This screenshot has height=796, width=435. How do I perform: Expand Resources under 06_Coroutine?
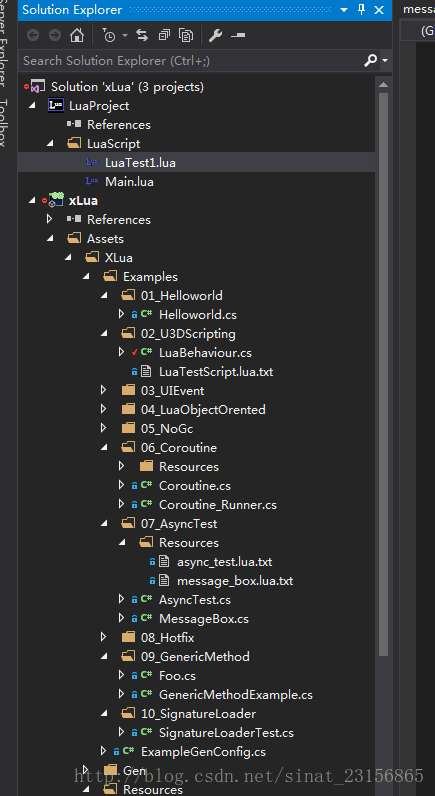click(121, 466)
